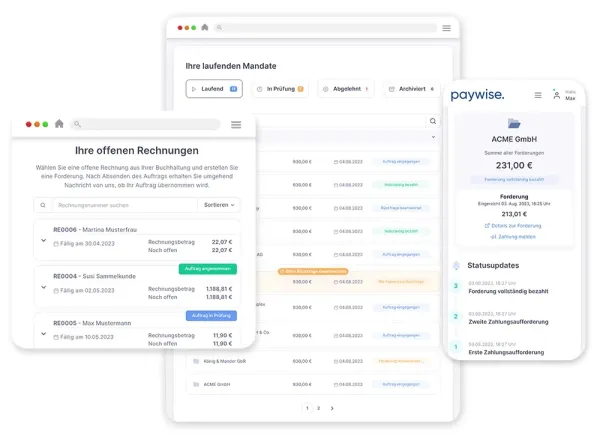Click Zahlung melden link
Image resolution: width=600 pixels, height=440 pixels.
[513, 237]
